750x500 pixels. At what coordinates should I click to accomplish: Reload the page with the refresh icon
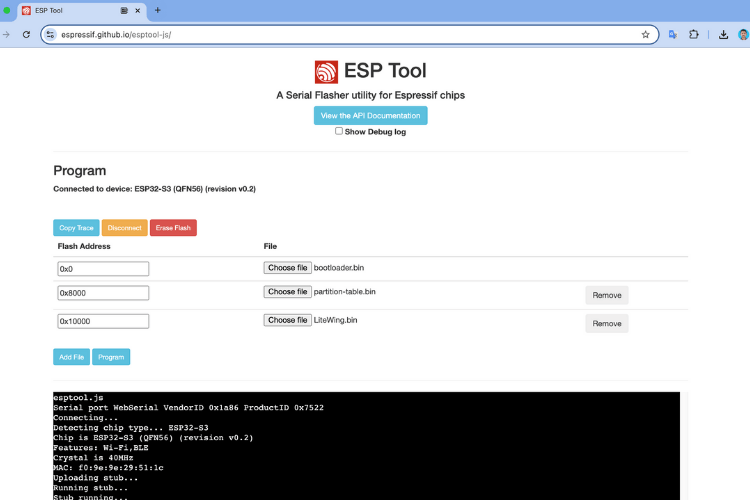coord(26,34)
